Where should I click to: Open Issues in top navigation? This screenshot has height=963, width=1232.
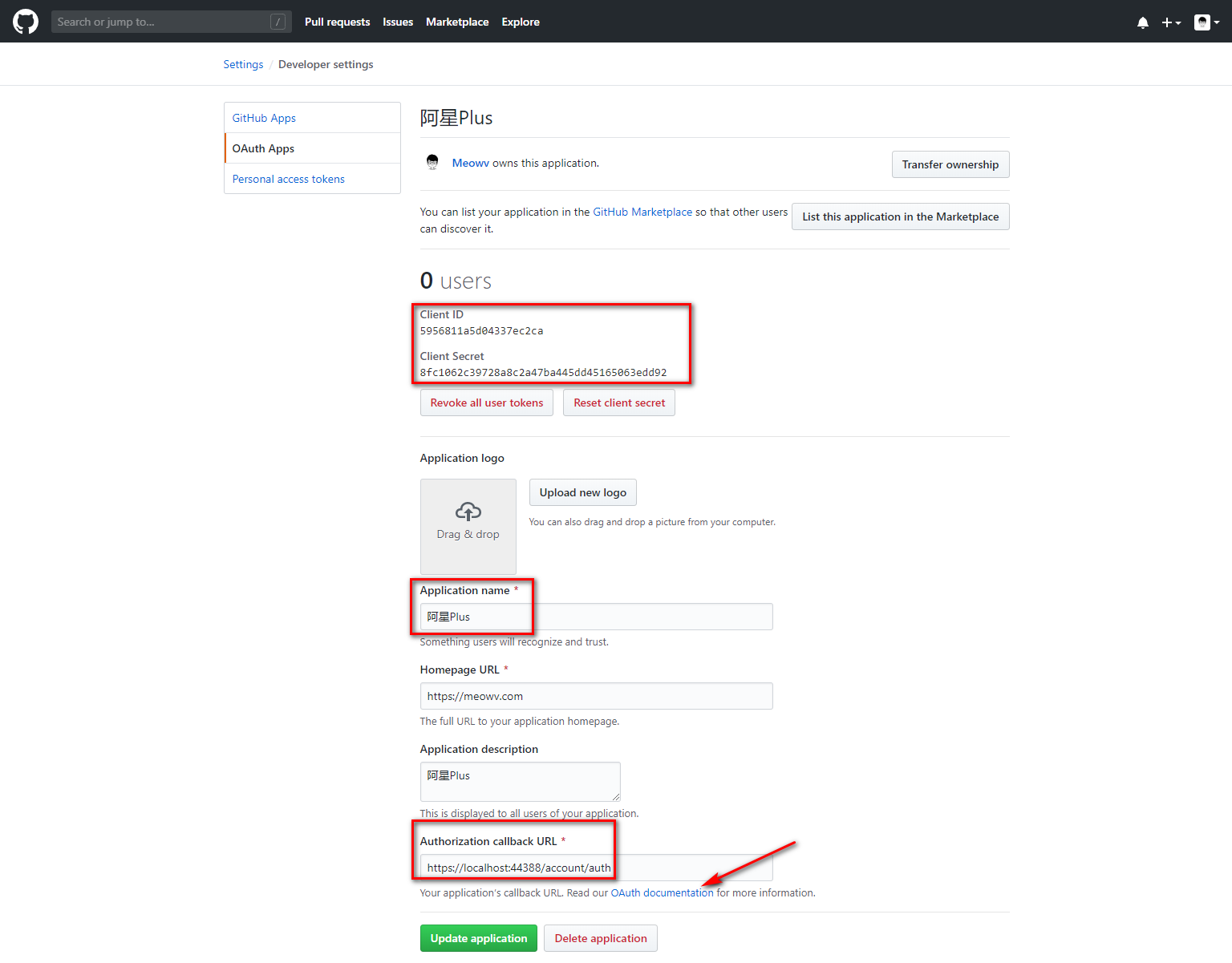click(x=398, y=22)
